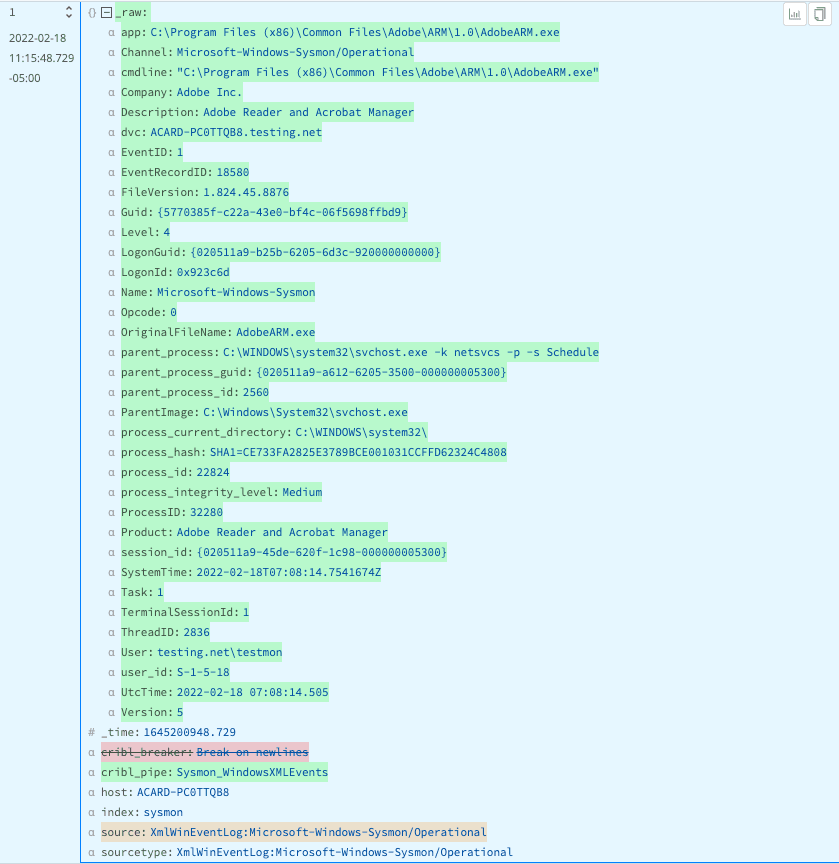Click the strikethrough 'Break on newlines' value
Viewport: 839px width, 864px height.
pos(252,752)
